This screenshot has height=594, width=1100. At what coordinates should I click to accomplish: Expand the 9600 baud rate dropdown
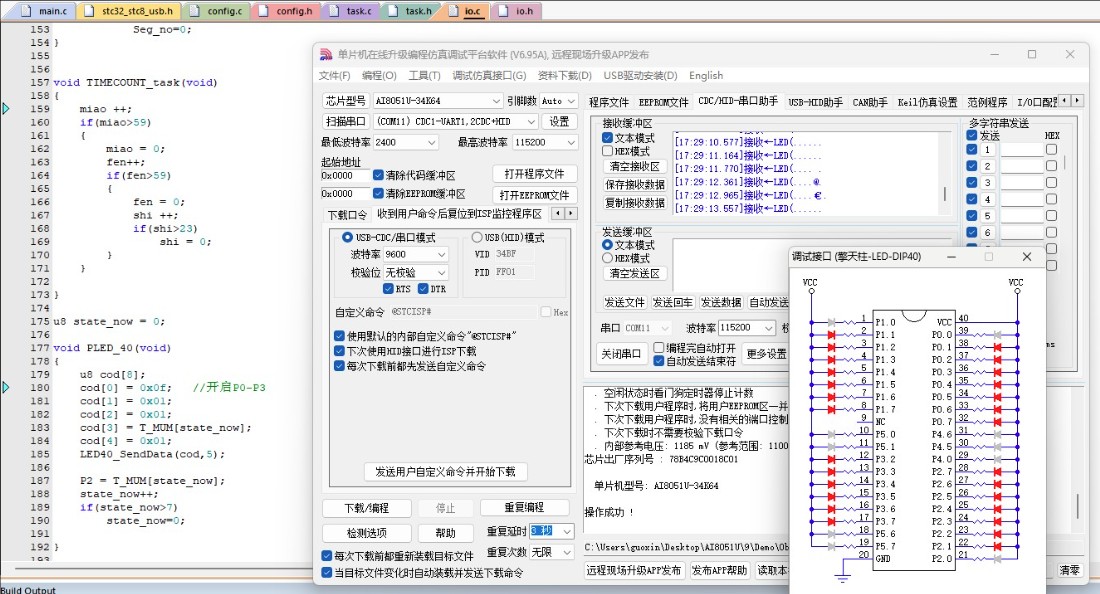pos(416,254)
